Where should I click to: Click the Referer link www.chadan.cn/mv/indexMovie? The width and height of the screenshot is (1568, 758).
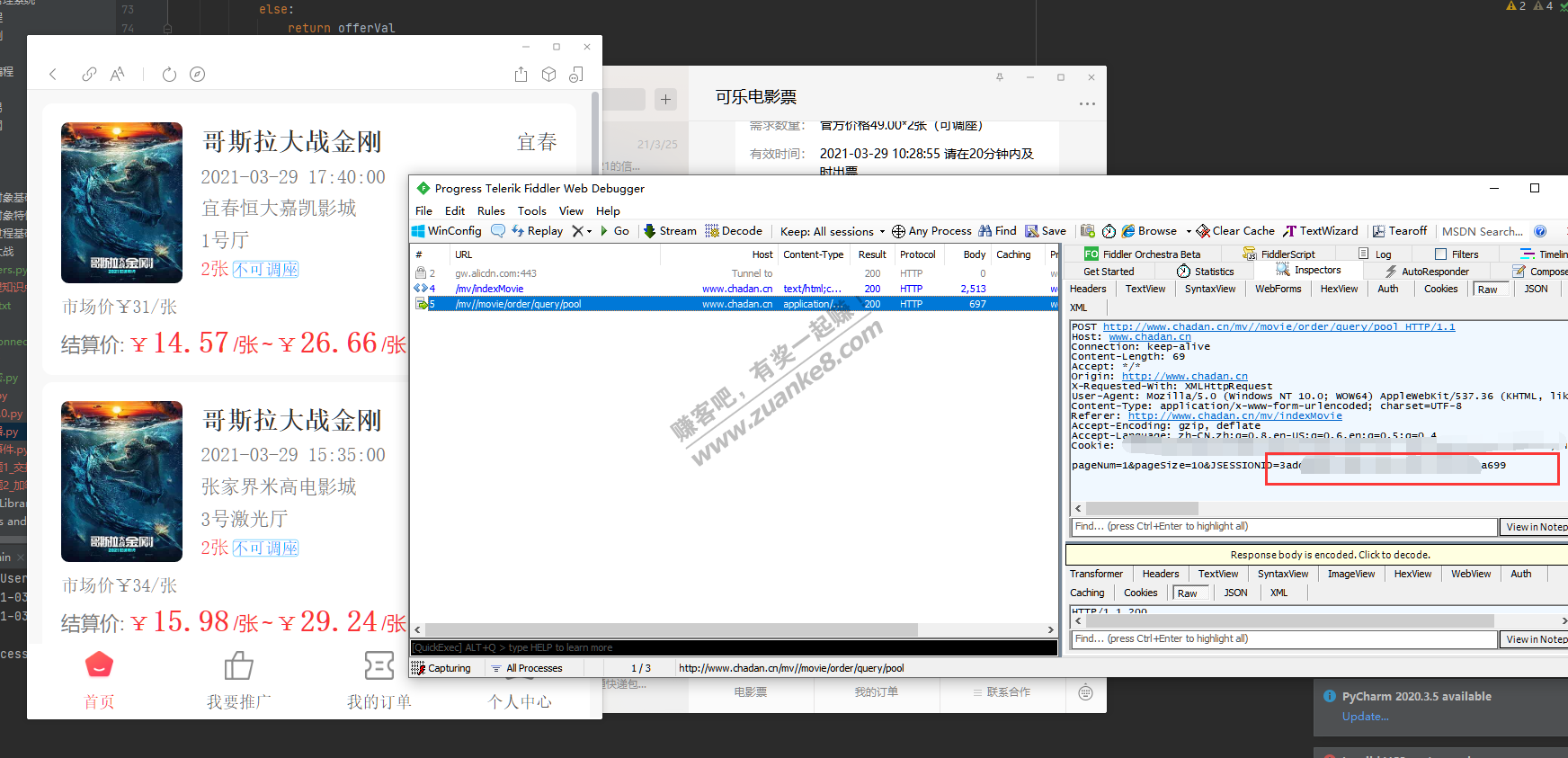click(1234, 415)
